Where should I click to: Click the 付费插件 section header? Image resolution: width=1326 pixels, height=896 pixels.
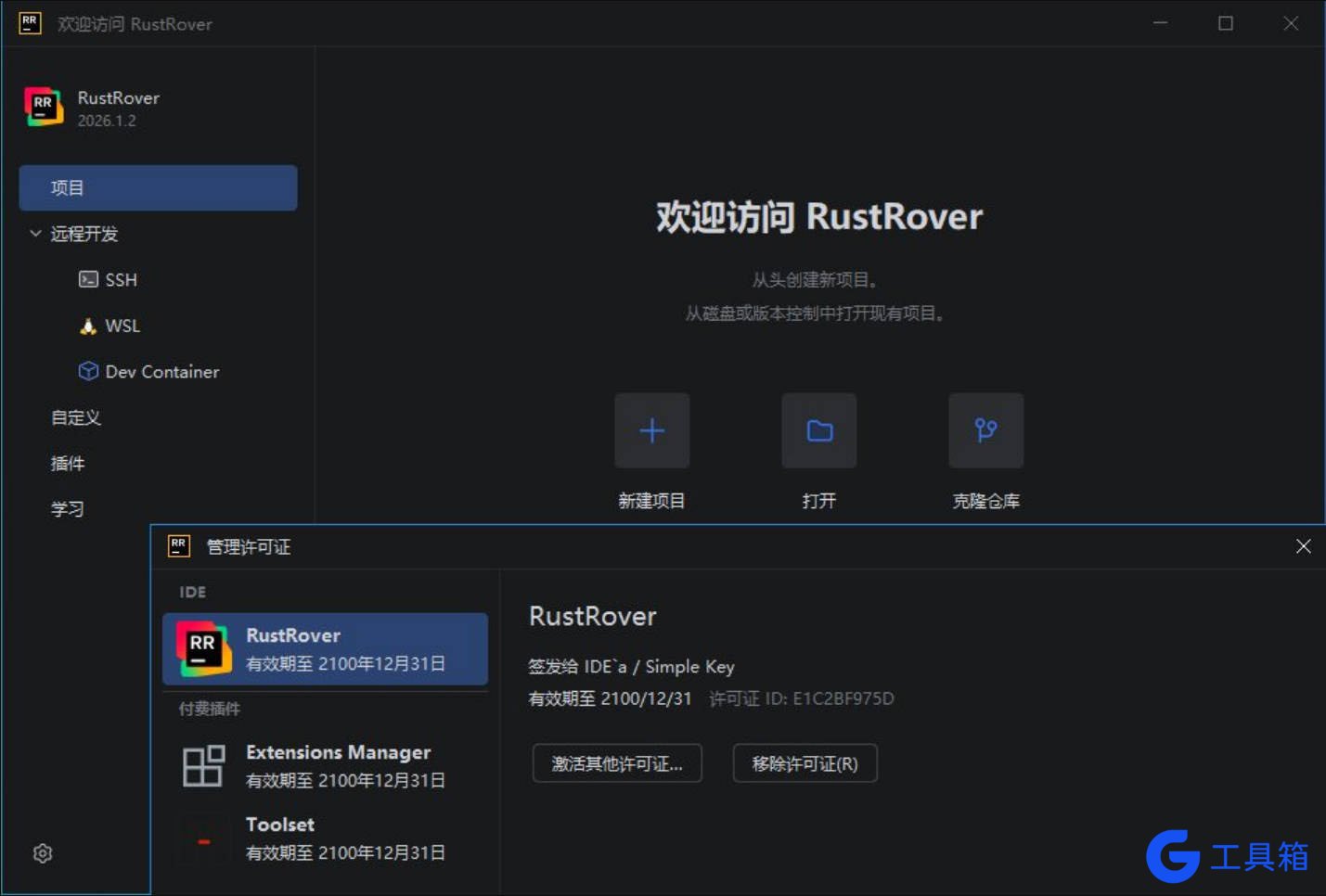coord(210,709)
